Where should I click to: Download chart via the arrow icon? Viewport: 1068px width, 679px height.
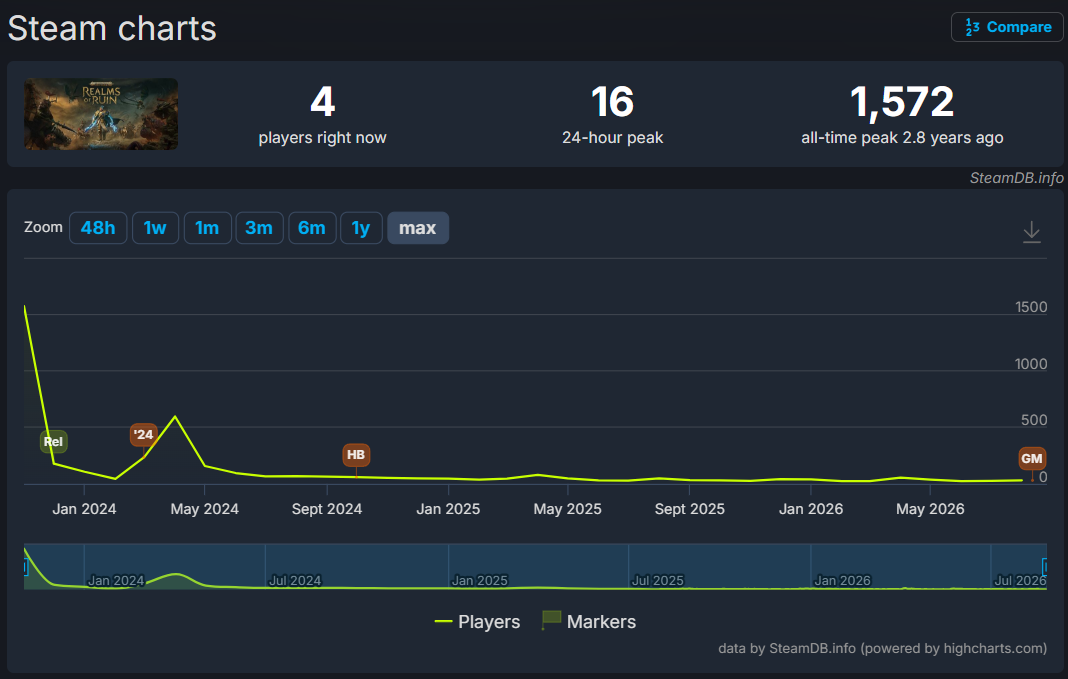pos(1031,232)
